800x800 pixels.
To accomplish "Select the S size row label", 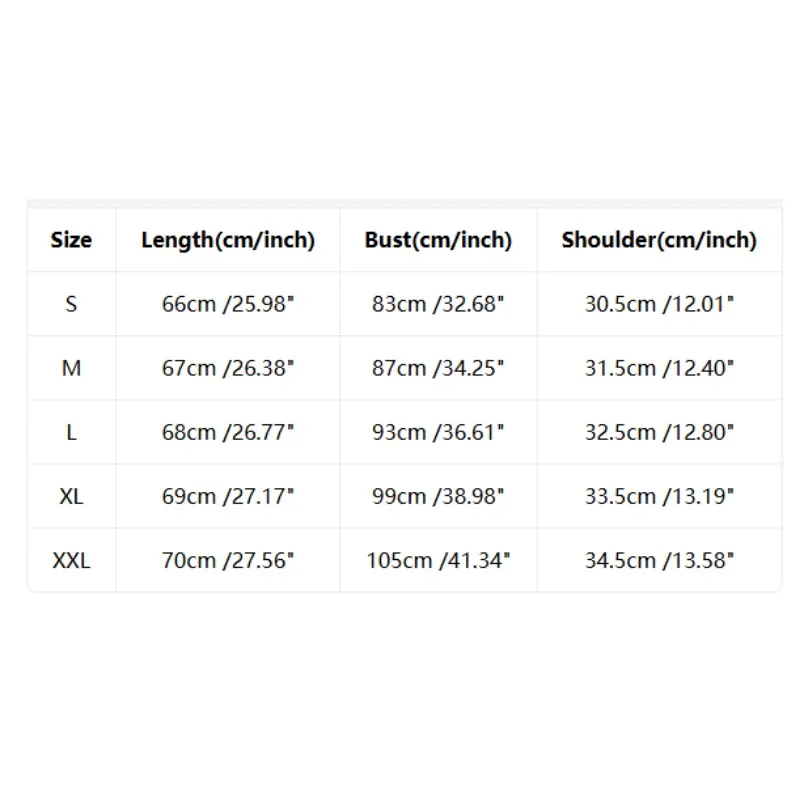I will 71,305.
